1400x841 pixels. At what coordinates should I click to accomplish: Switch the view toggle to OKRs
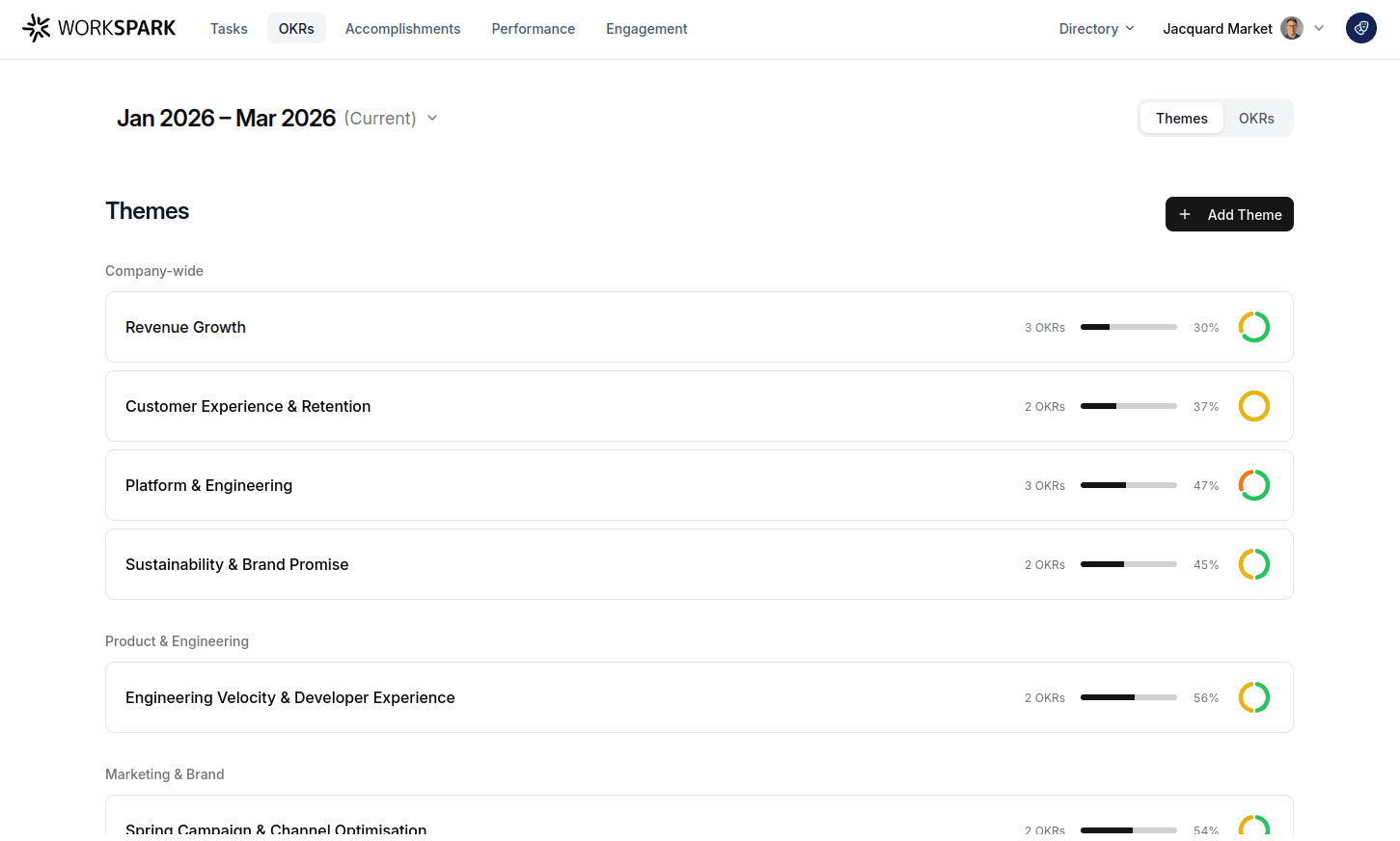(1256, 118)
